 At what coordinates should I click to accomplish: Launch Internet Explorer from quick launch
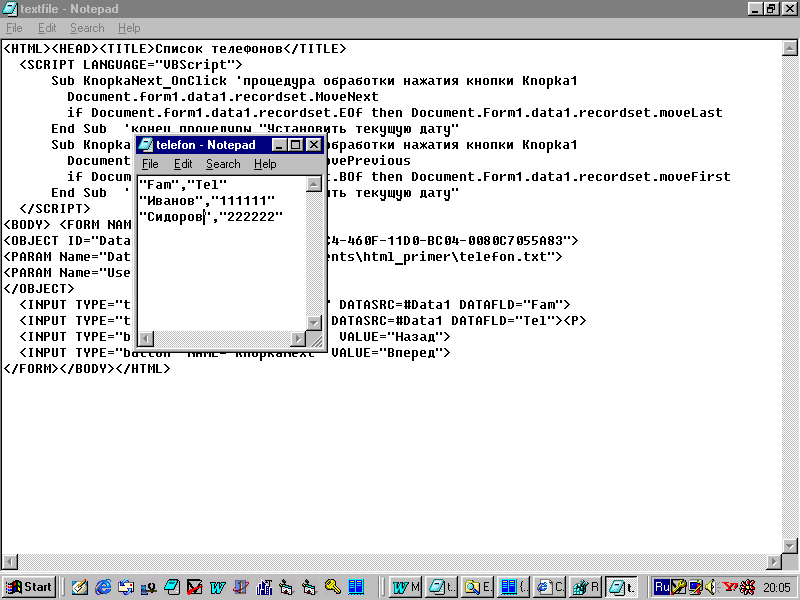[103, 587]
